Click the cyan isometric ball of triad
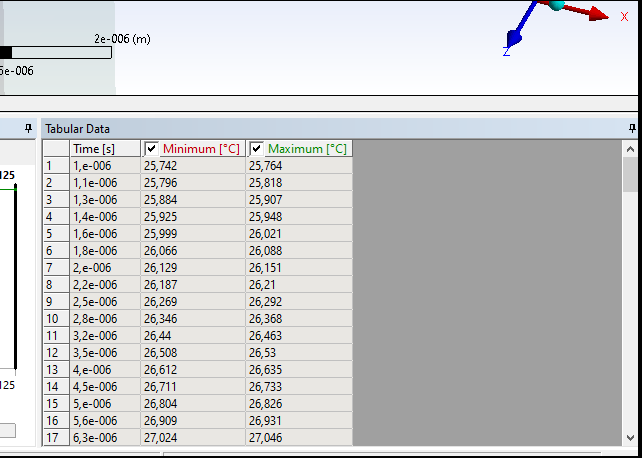Screen dimensions: 642x458 [556, 5]
